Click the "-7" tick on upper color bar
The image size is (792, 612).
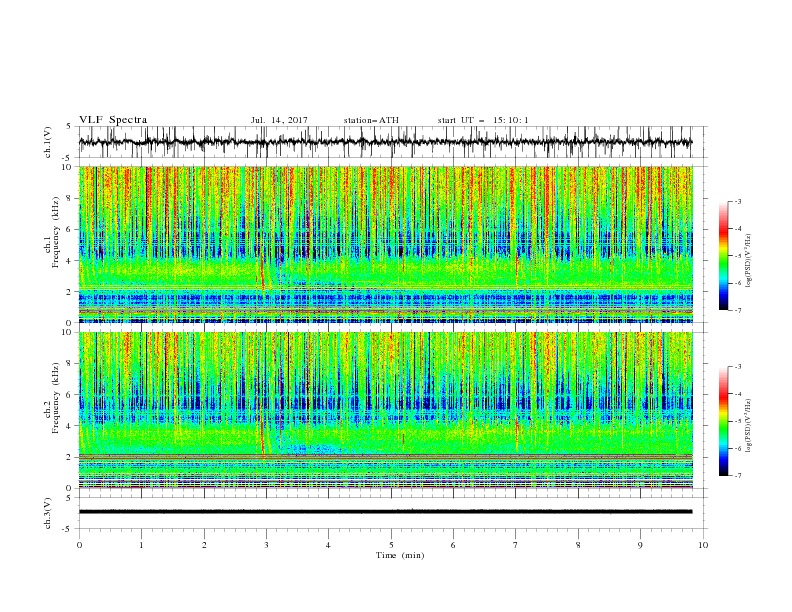coord(738,310)
